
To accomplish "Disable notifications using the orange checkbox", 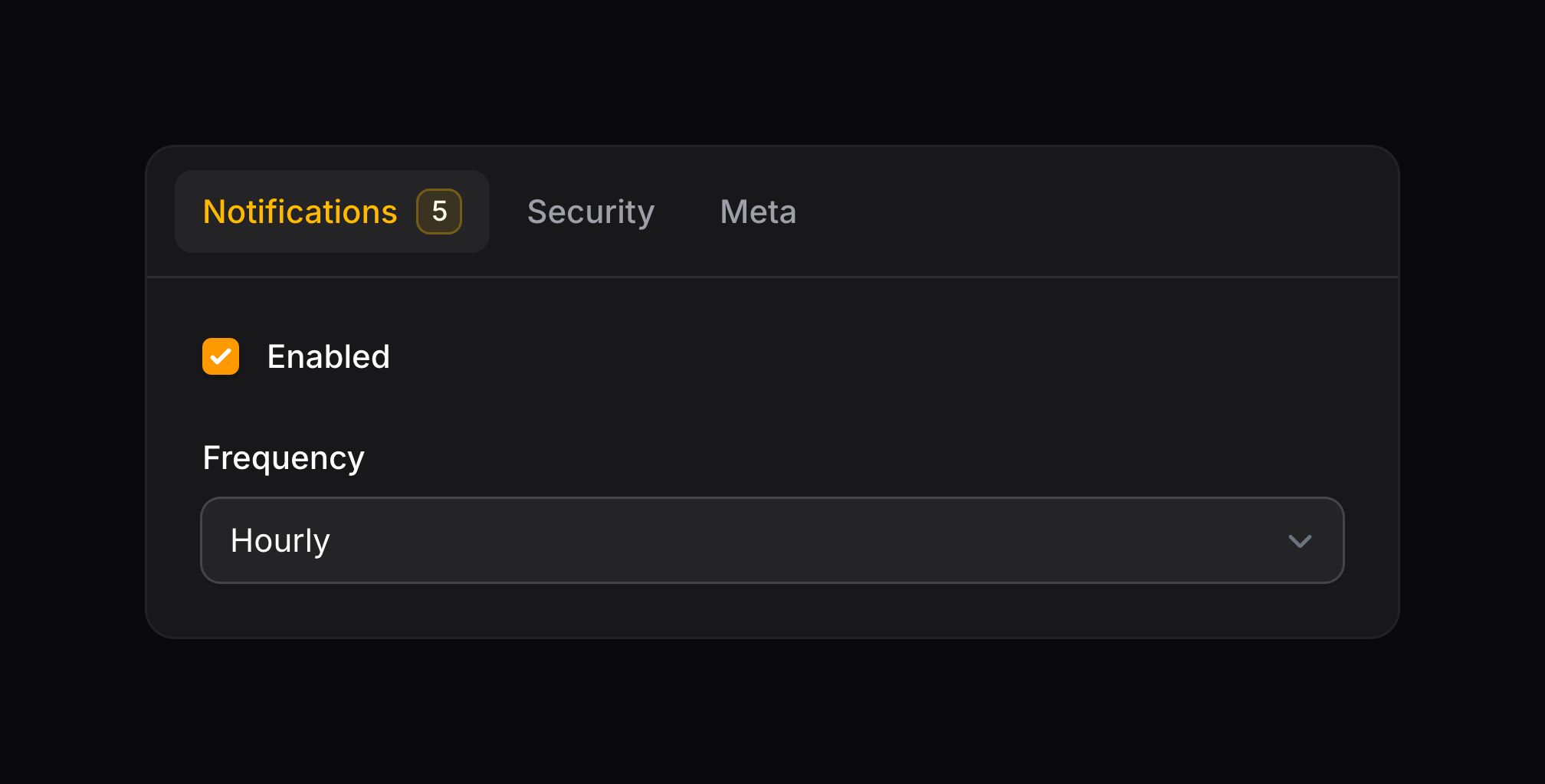I will pyautogui.click(x=221, y=356).
